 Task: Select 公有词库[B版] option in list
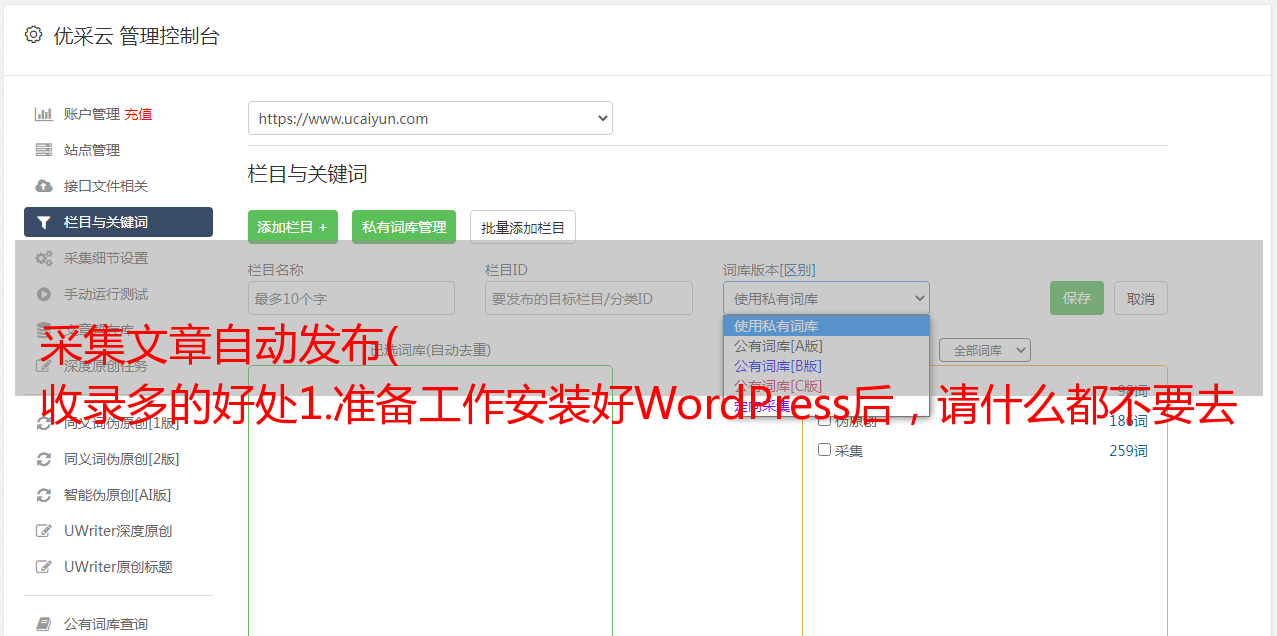click(x=778, y=366)
